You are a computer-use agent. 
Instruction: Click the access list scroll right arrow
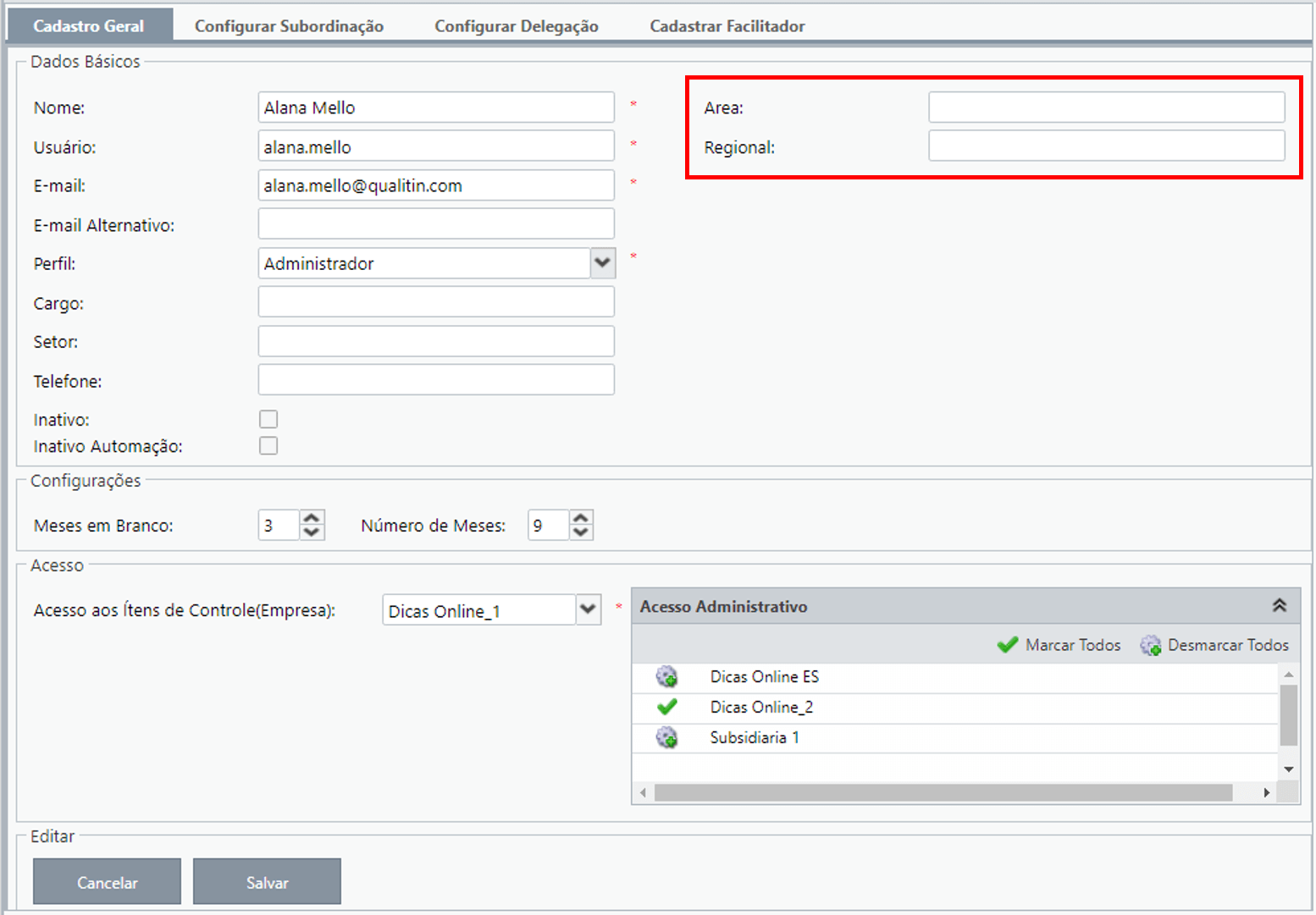(x=1267, y=792)
